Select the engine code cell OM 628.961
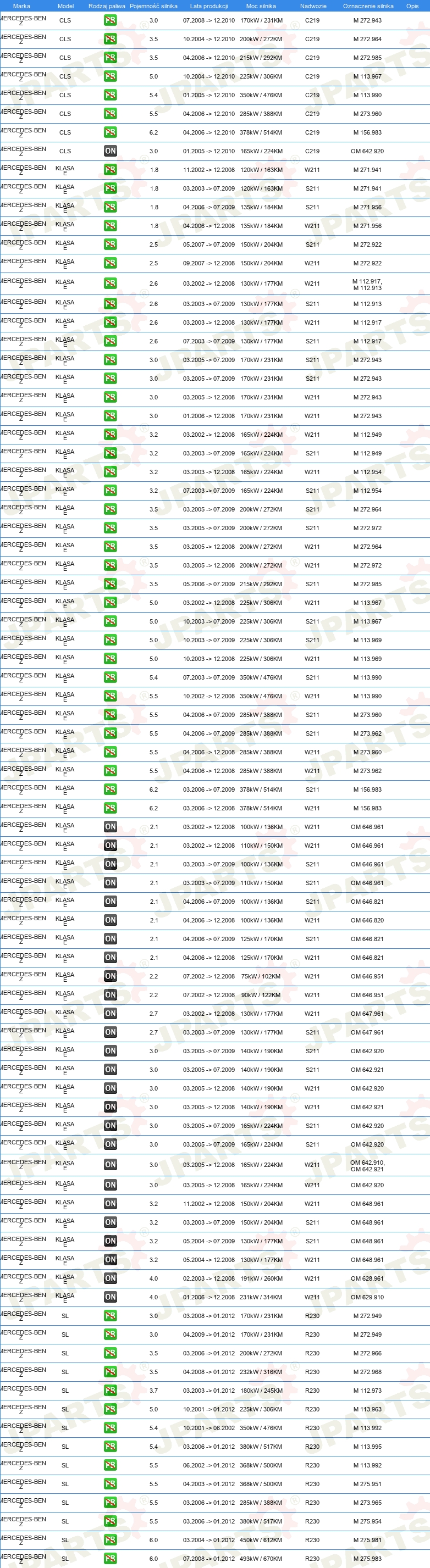 pyautogui.click(x=367, y=1278)
